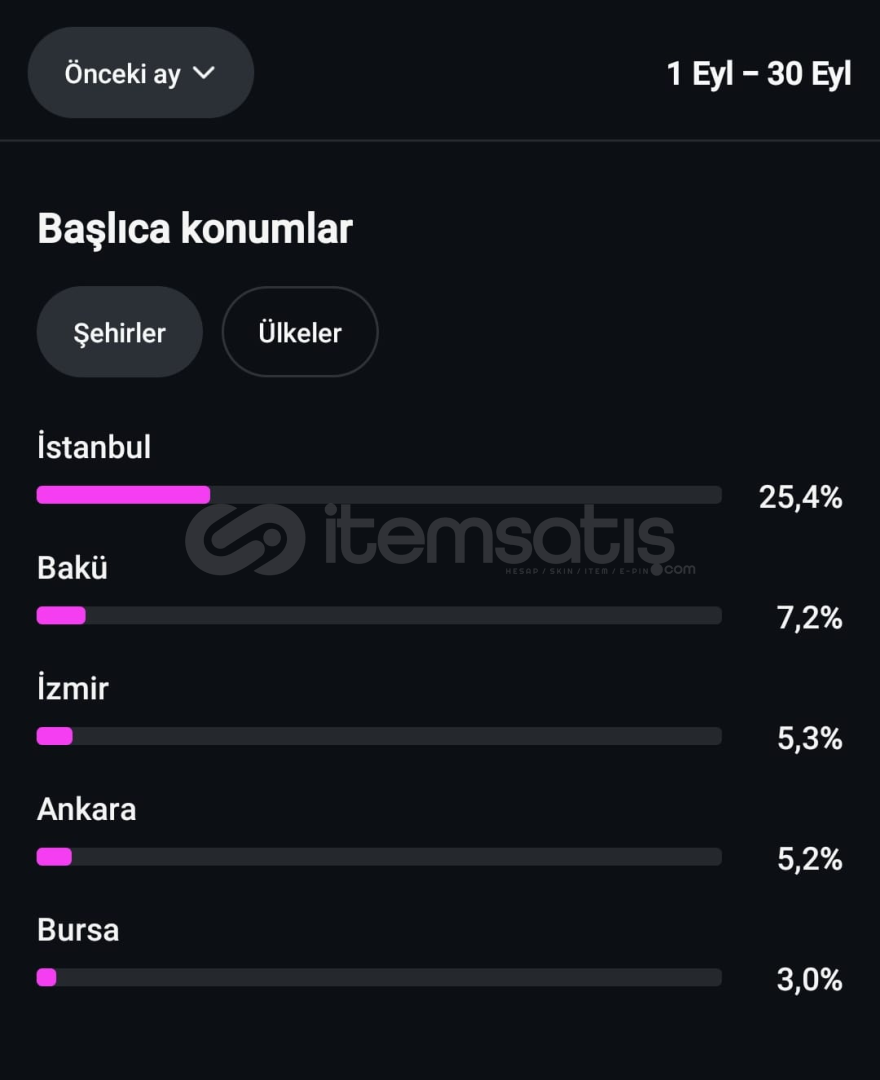Screen dimensions: 880x1080
Task: Click the Bursa progress bar
Action: [x=379, y=977]
